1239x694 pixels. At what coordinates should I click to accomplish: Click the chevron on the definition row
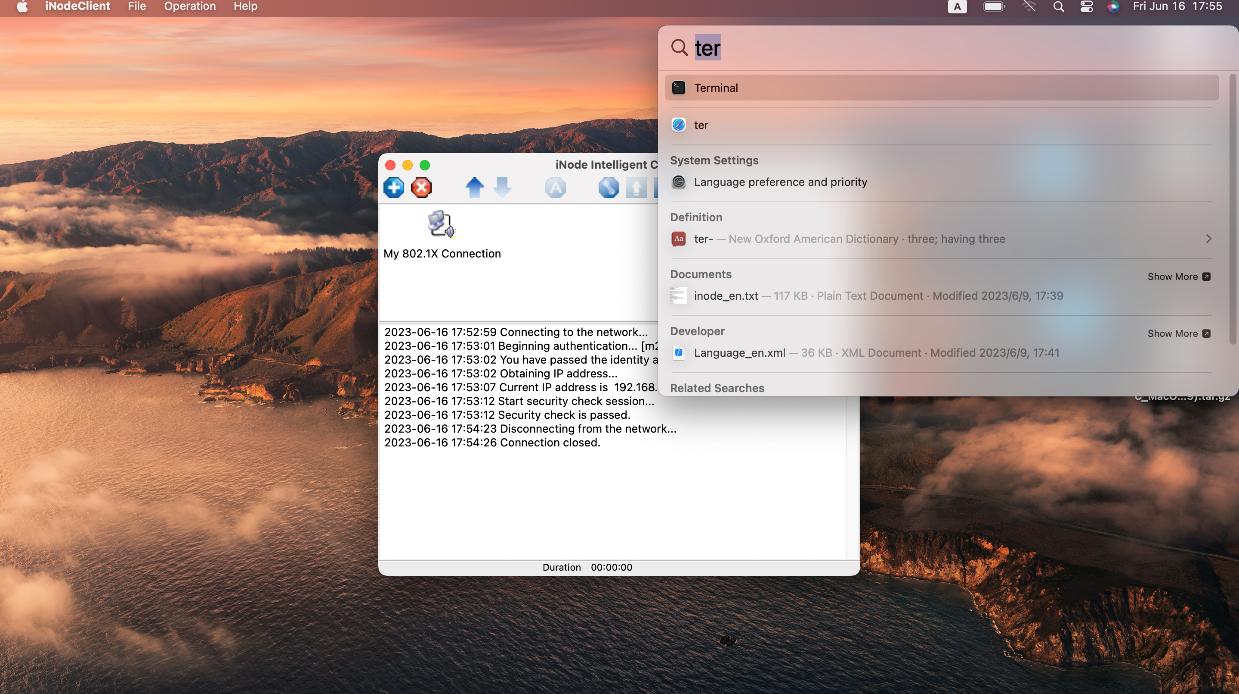1208,239
